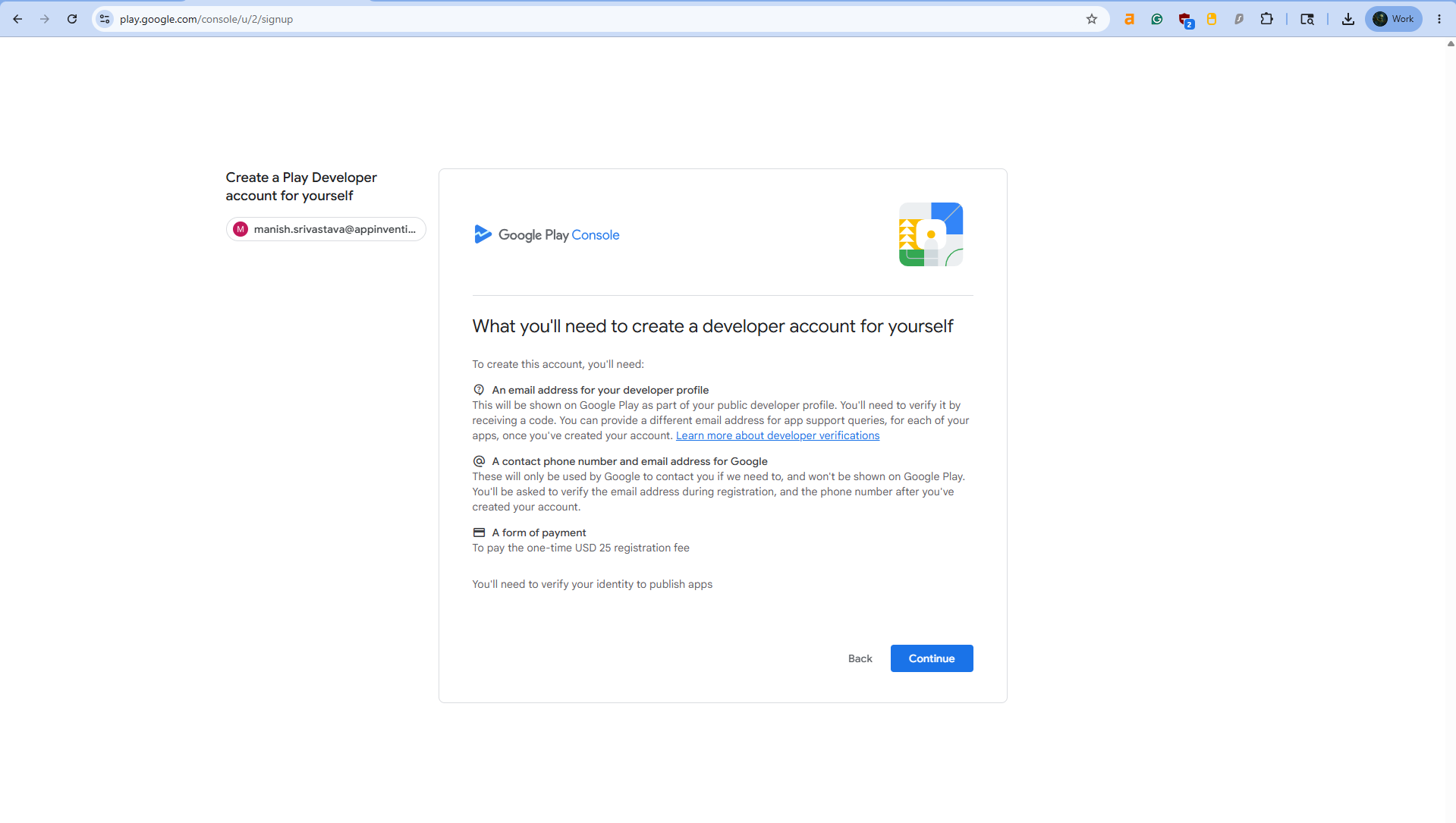Open the green Grammarly extension icon
Viewport: 1456px width, 823px height.
(1156, 19)
